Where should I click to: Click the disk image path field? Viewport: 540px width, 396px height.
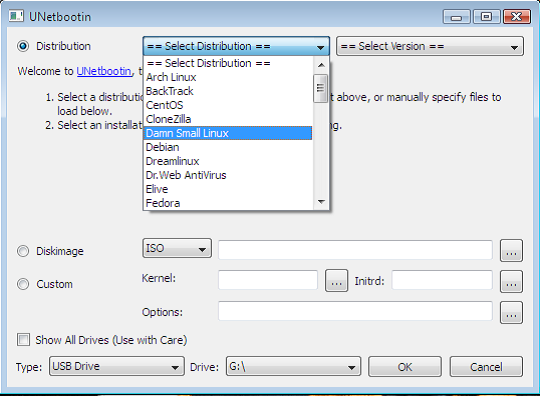tap(355, 250)
